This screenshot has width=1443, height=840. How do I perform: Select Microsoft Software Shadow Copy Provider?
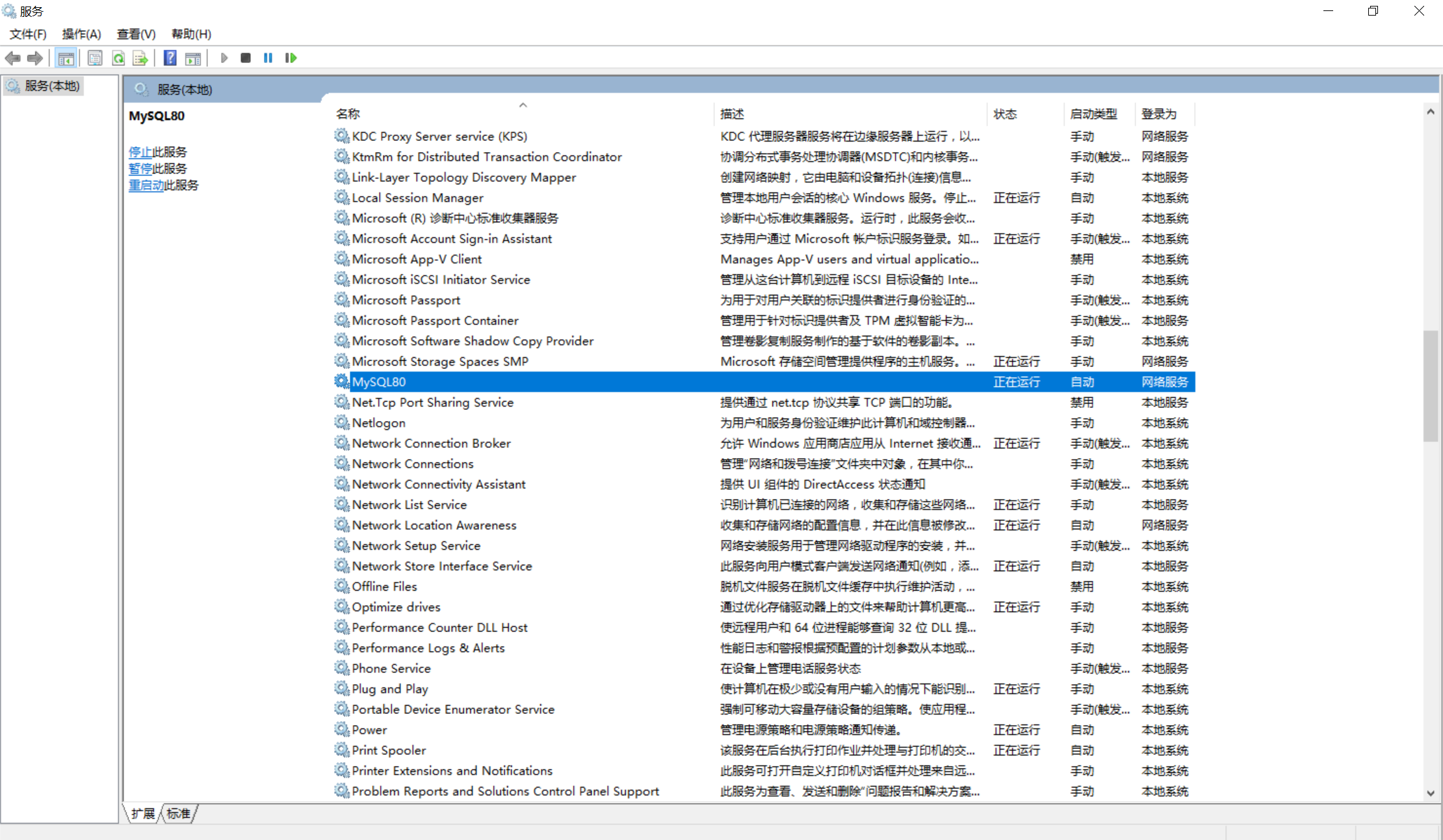(764, 340)
